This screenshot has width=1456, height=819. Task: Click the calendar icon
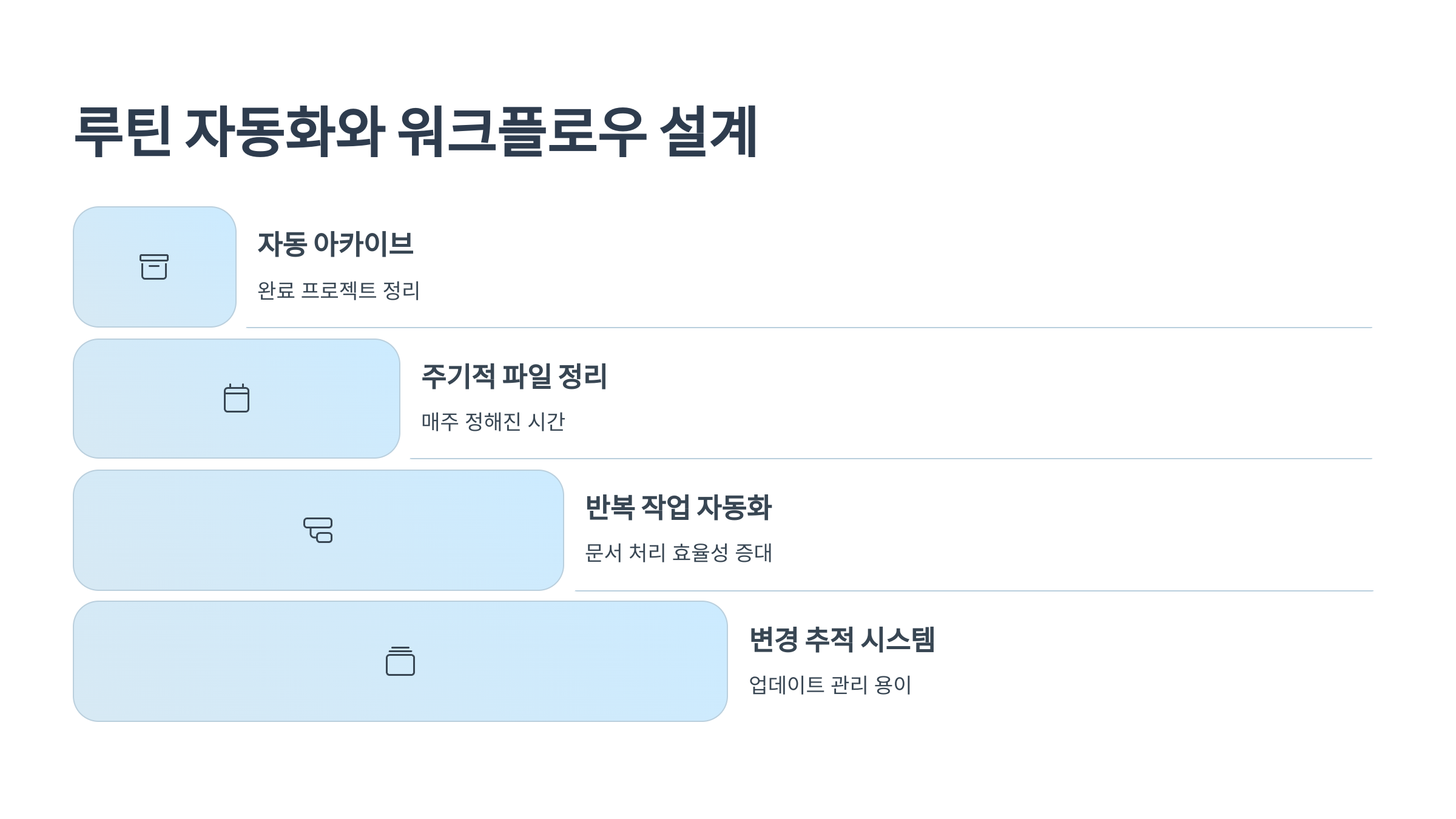(x=237, y=398)
